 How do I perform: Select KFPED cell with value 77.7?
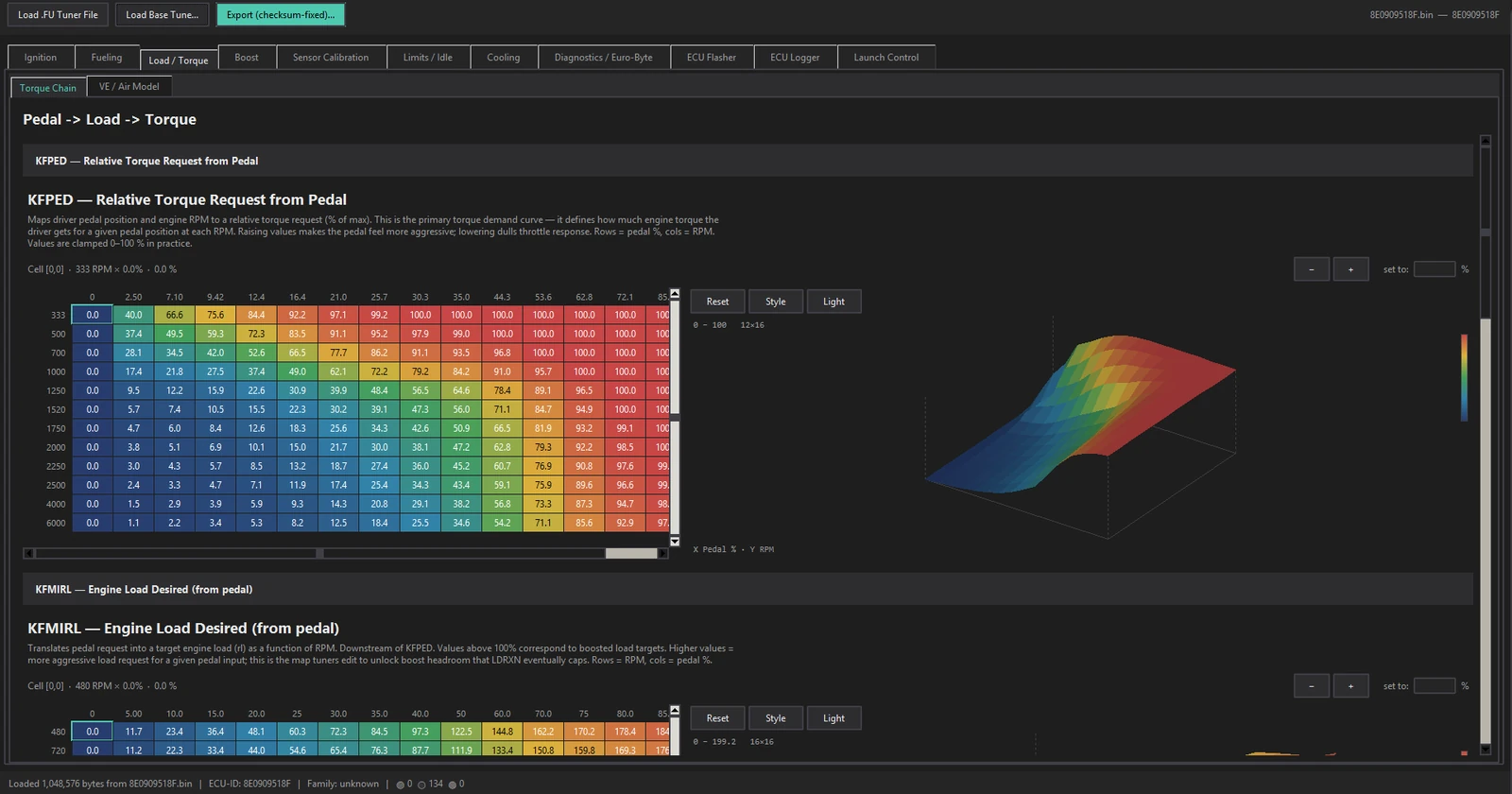pos(338,353)
